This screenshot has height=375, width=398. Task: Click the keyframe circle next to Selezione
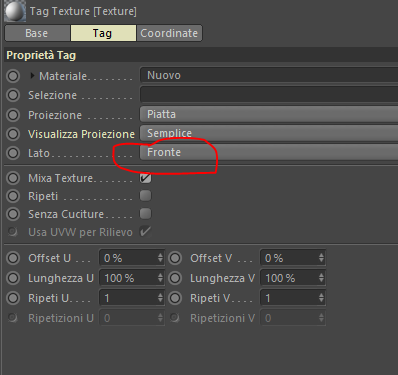tap(13, 95)
